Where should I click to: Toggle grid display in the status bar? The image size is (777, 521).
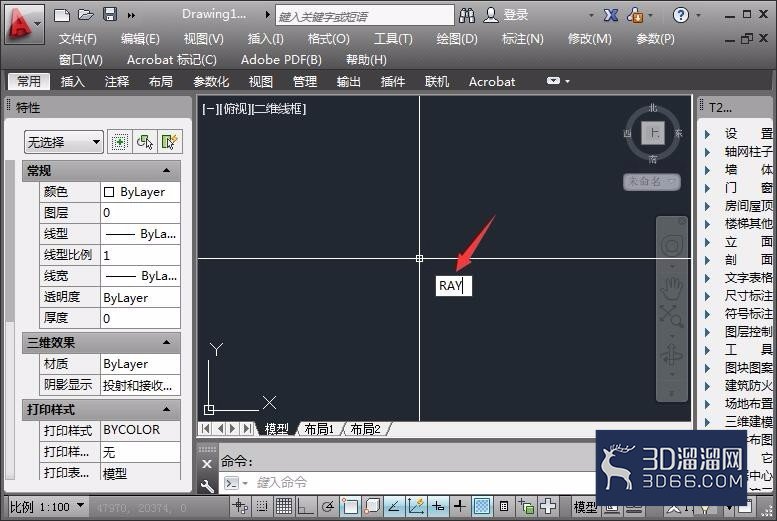point(284,506)
